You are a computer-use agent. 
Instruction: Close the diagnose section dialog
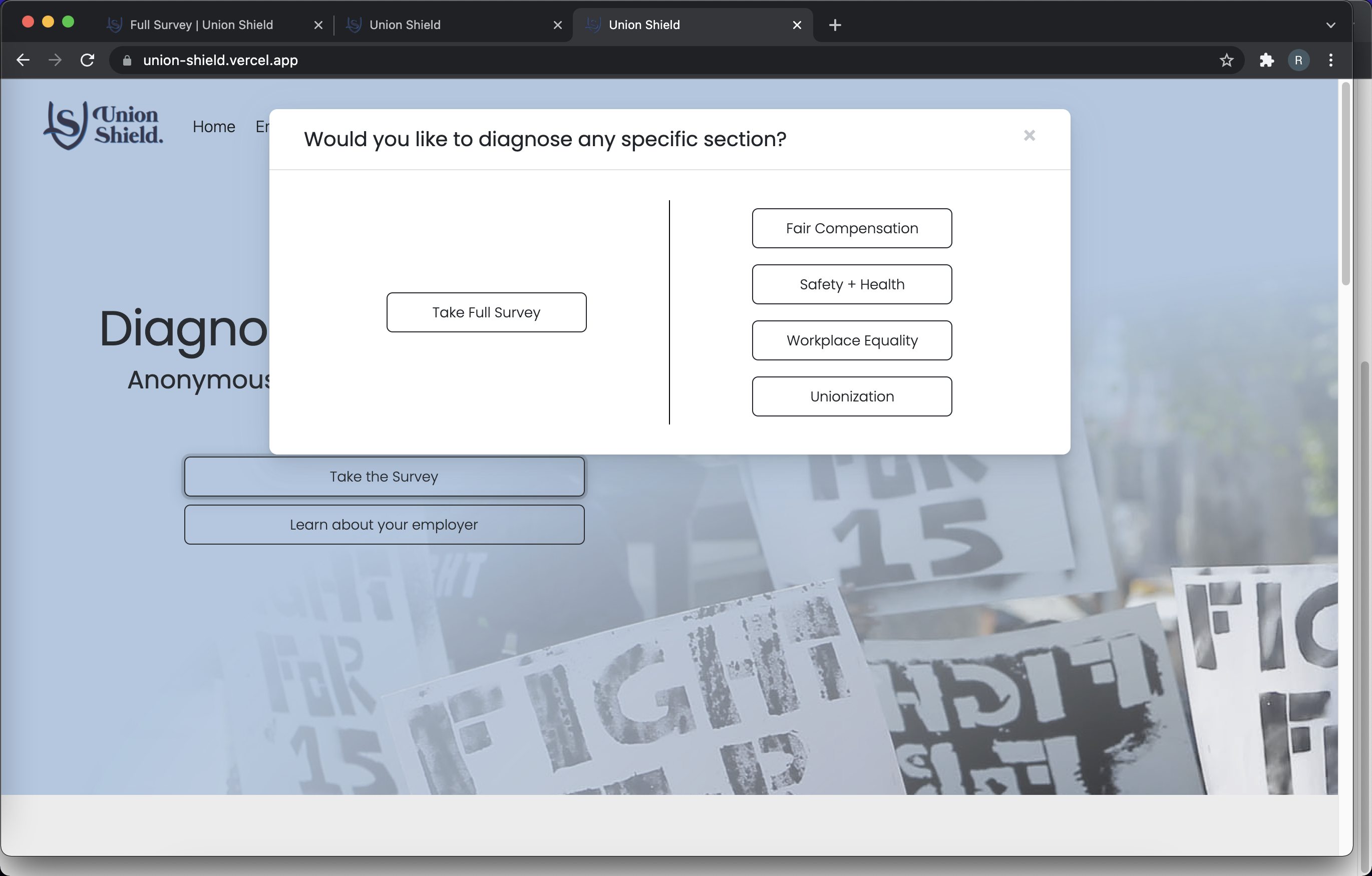pos(1029,136)
